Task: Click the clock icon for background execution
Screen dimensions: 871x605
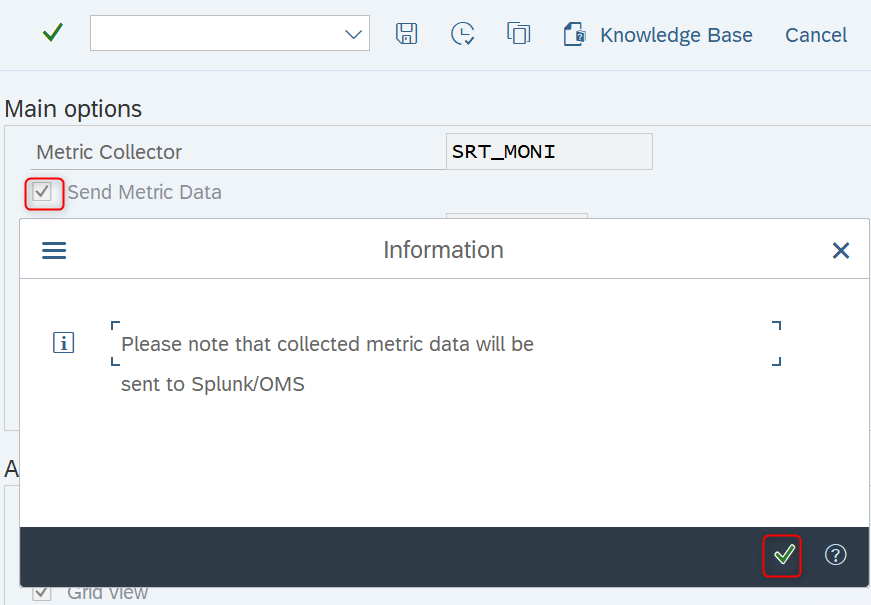Action: click(462, 34)
